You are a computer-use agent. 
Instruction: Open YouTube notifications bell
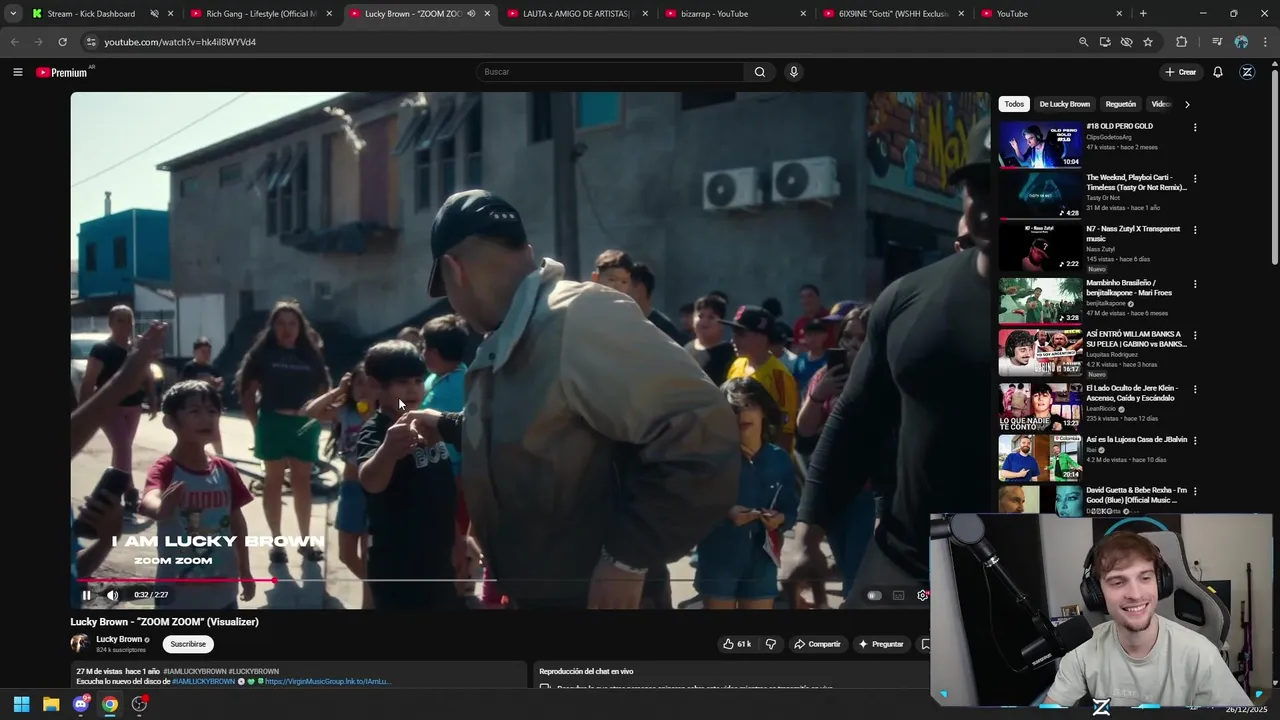point(1218,72)
